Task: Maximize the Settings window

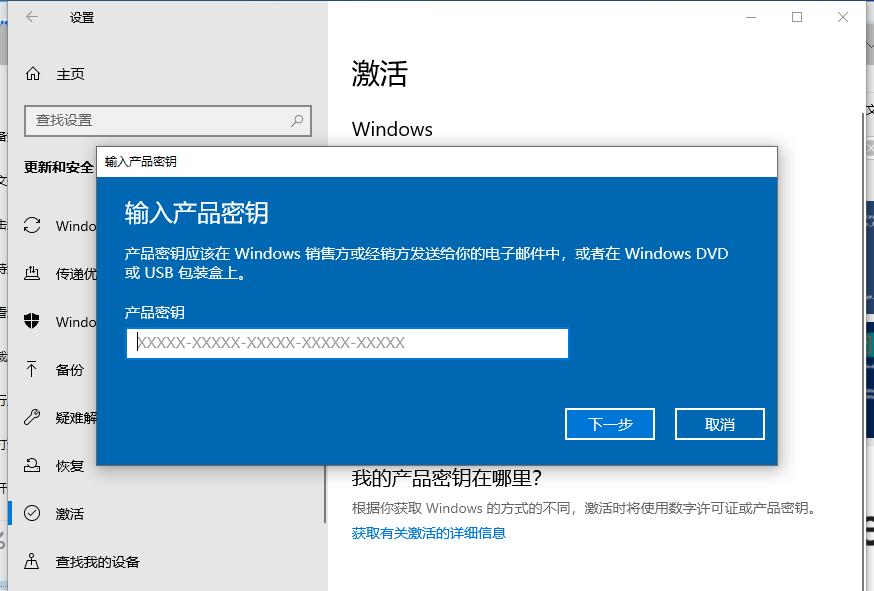Action: coord(797,17)
